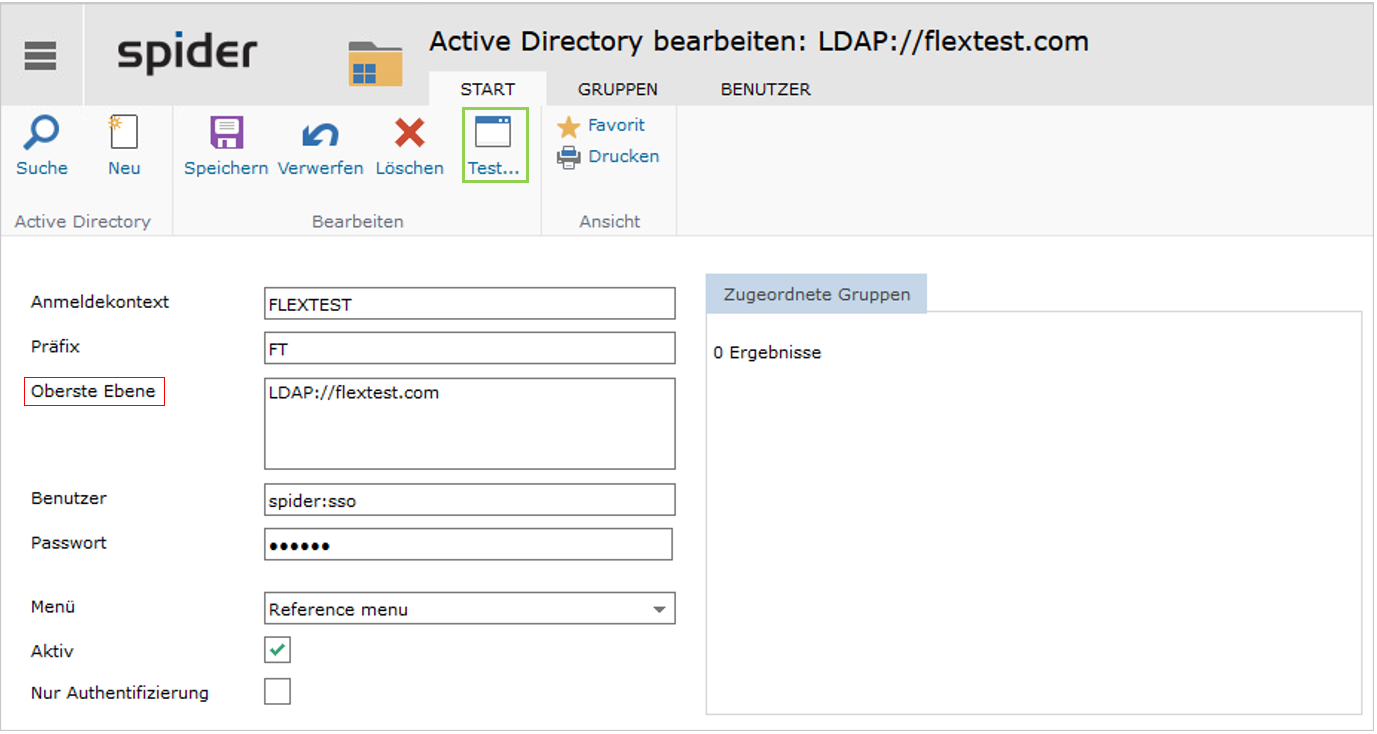Edit the Oberste Ebene text area
This screenshot has height=734, width=1377.
(x=470, y=424)
